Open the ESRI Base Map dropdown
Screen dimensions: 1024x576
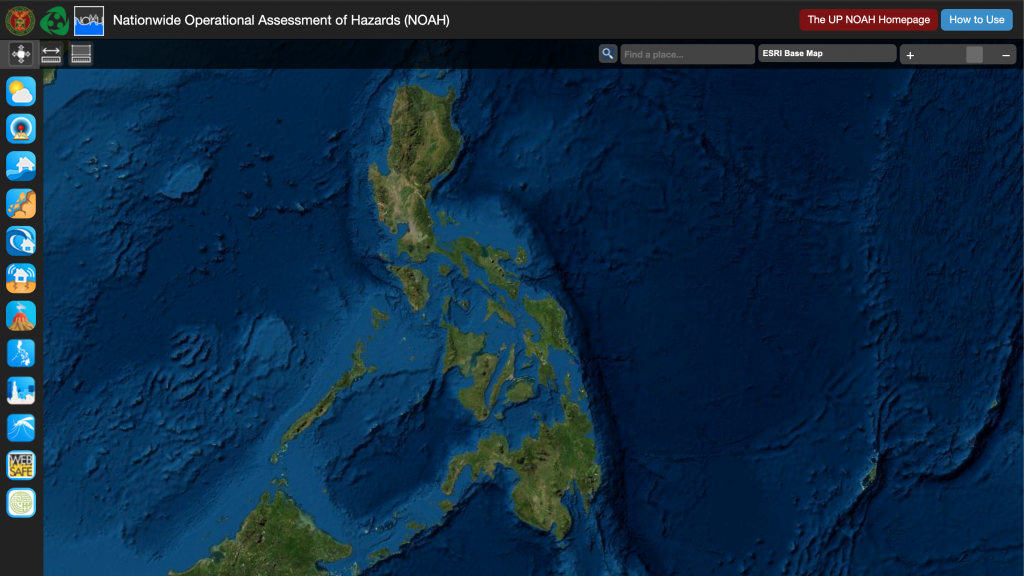(826, 54)
